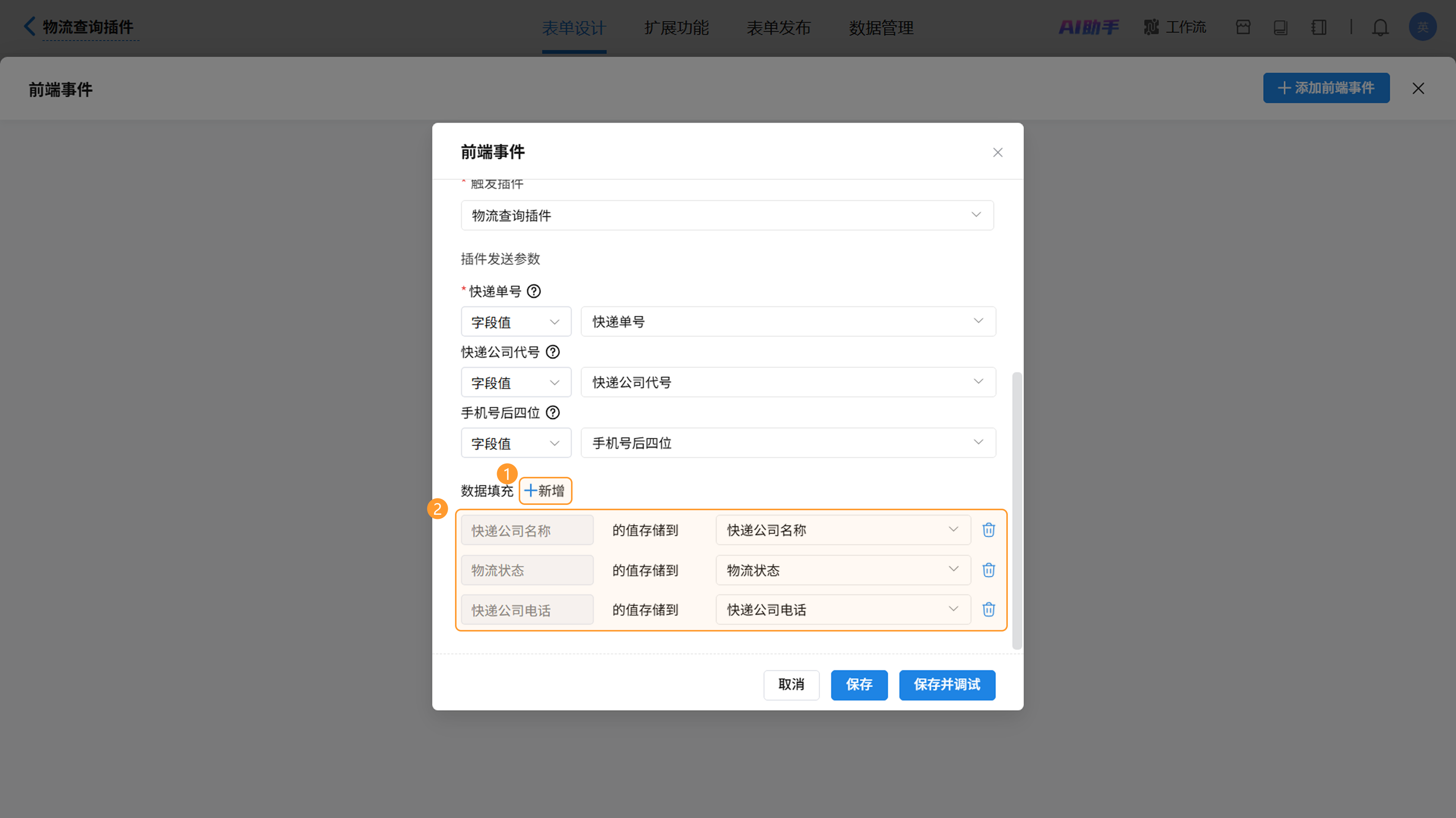Delete the 快递公司电话 fill row
Viewport: 1456px width, 818px height.
[988, 610]
